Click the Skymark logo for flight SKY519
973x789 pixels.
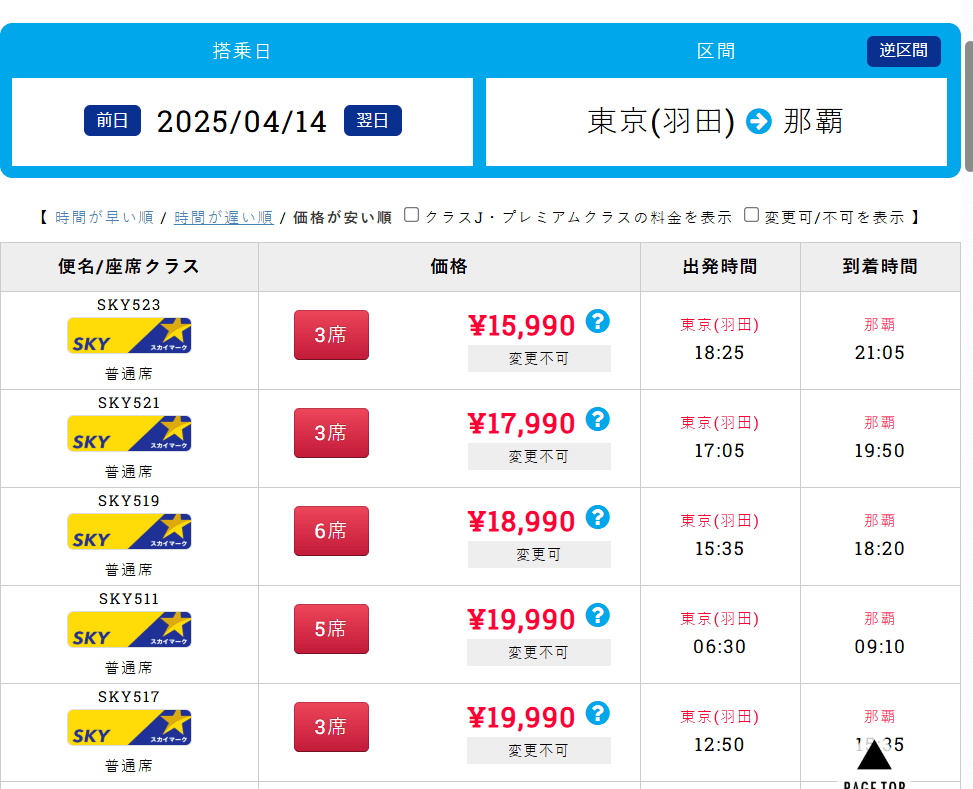click(129, 532)
